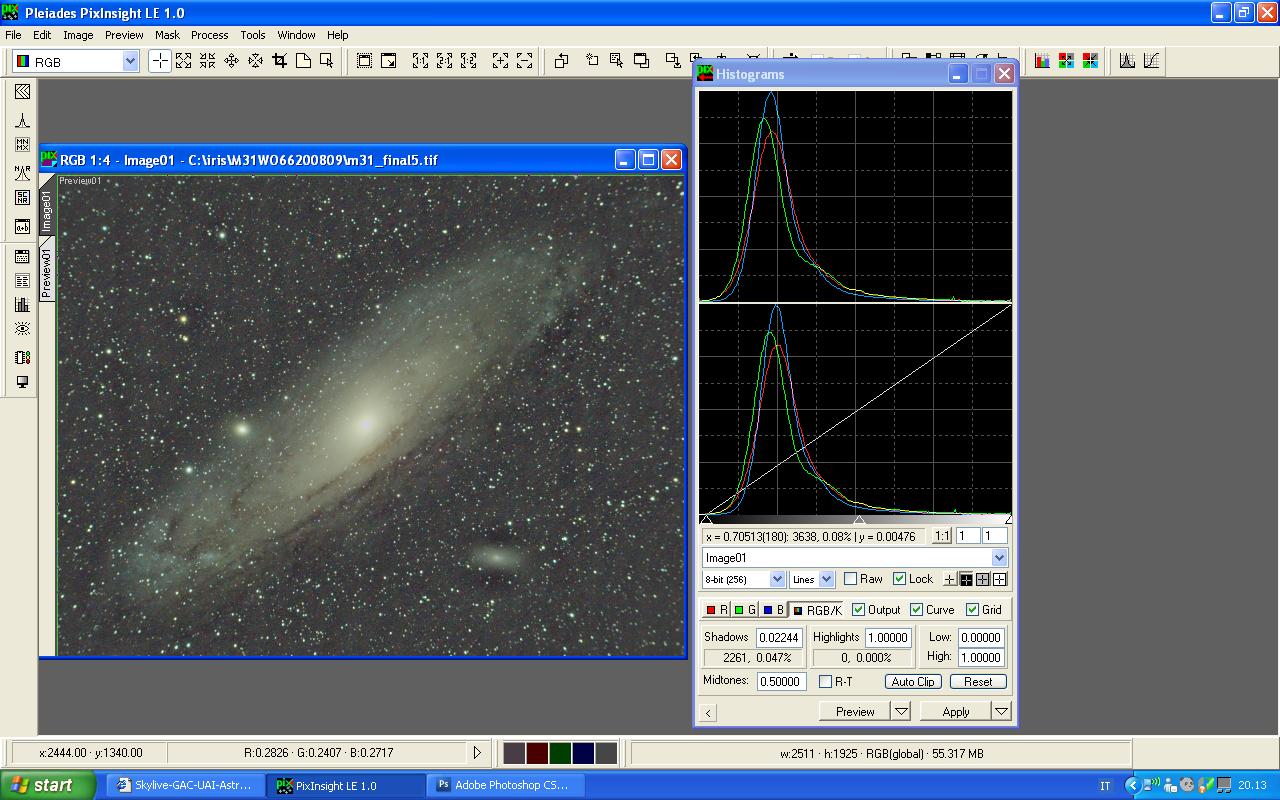1280x800 pixels.
Task: Open the File menu
Action: (x=13, y=35)
